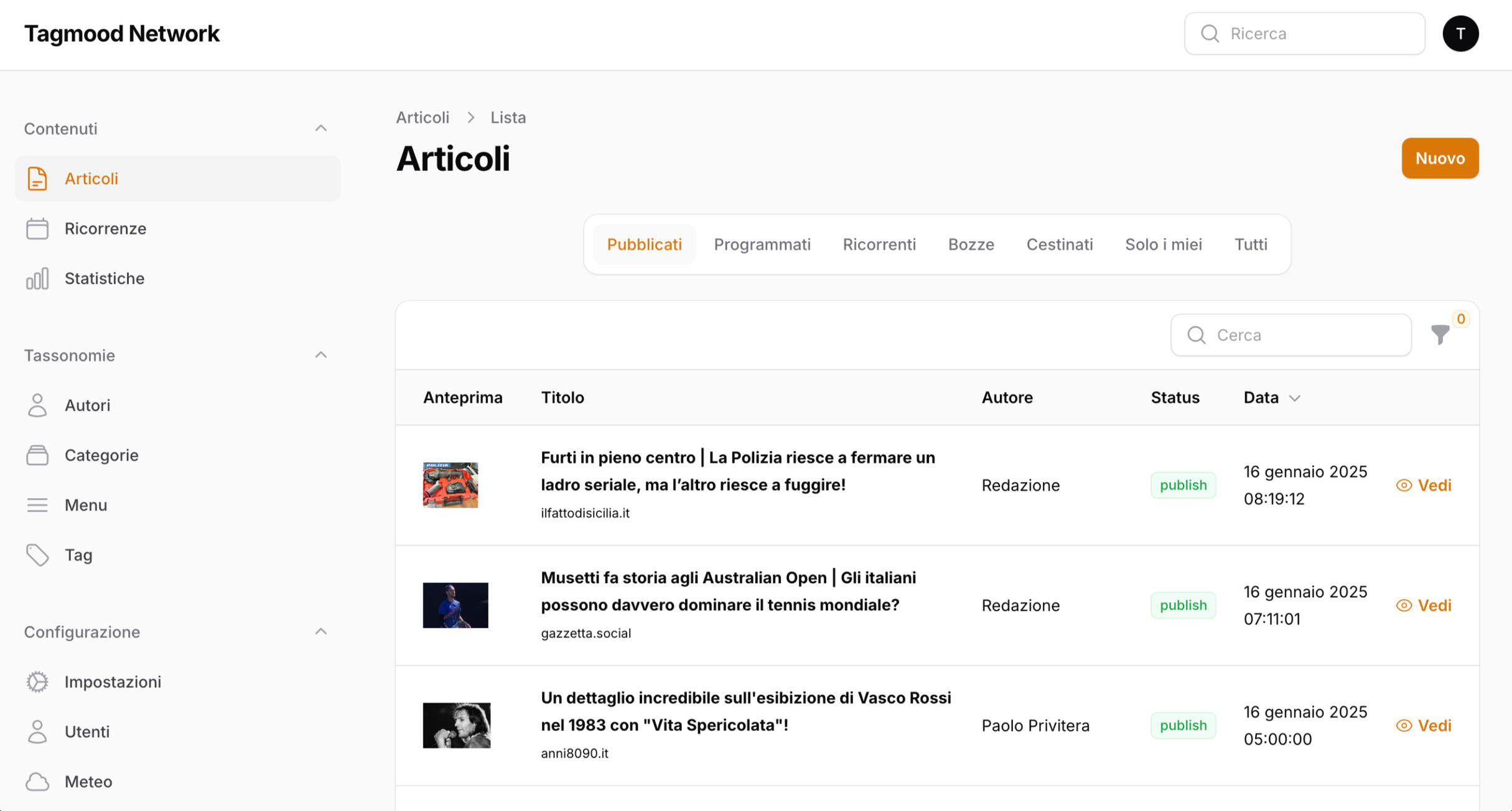This screenshot has height=811, width=1512.
Task: Select the Articoli document icon in sidebar
Action: tap(37, 178)
